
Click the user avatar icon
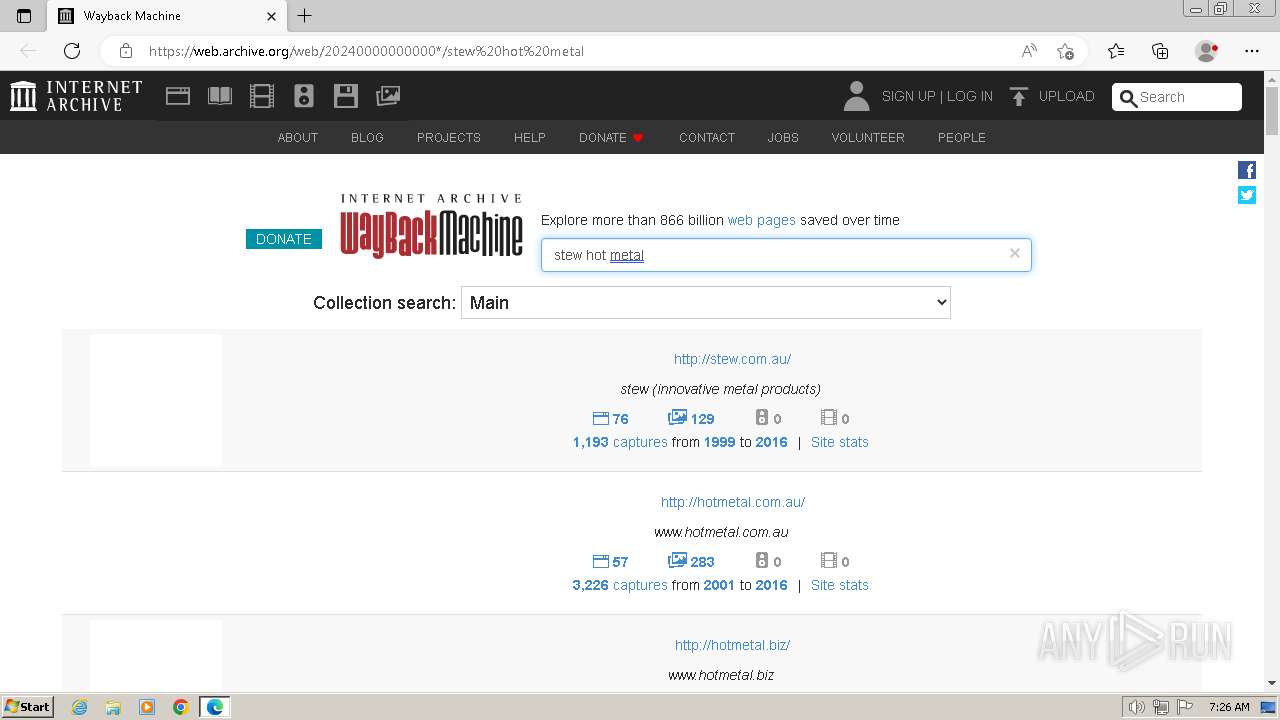tap(856, 96)
